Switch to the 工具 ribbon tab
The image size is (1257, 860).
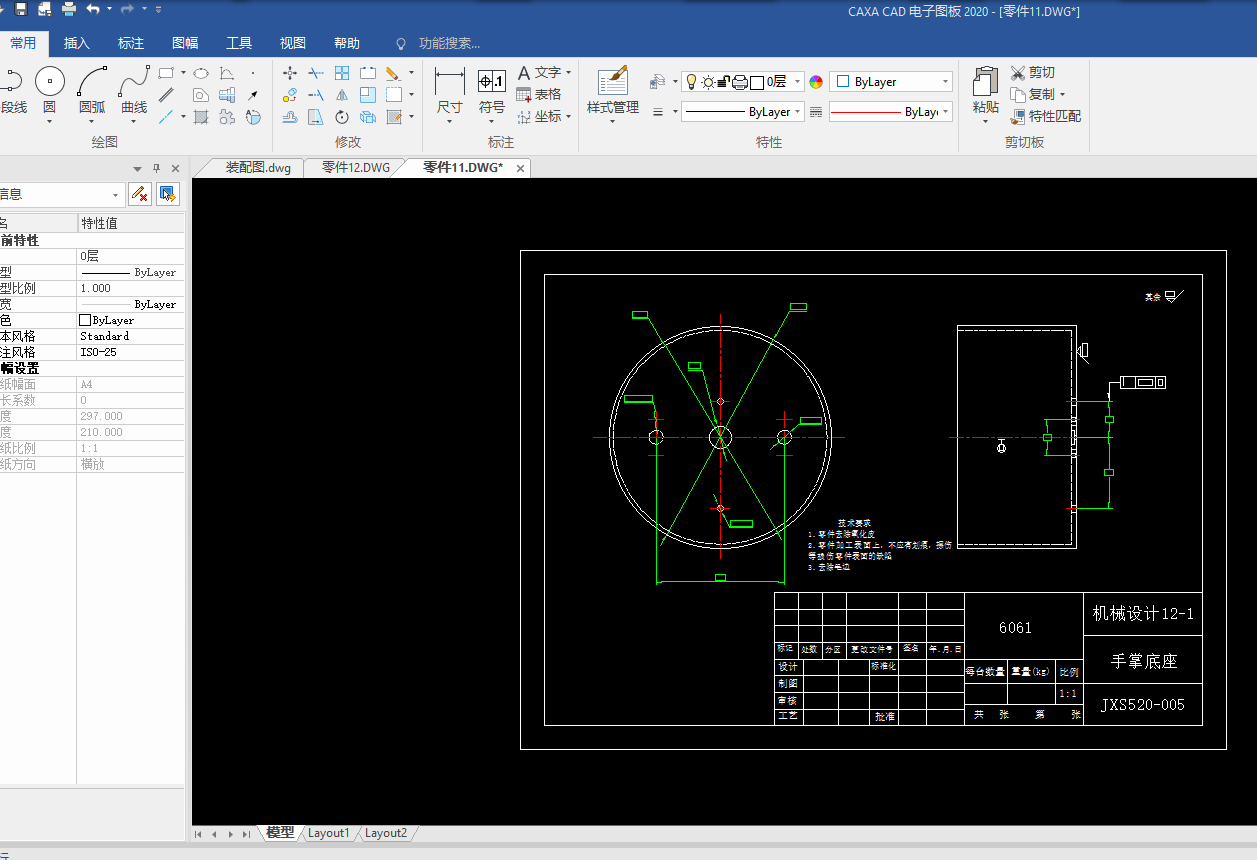pos(239,43)
